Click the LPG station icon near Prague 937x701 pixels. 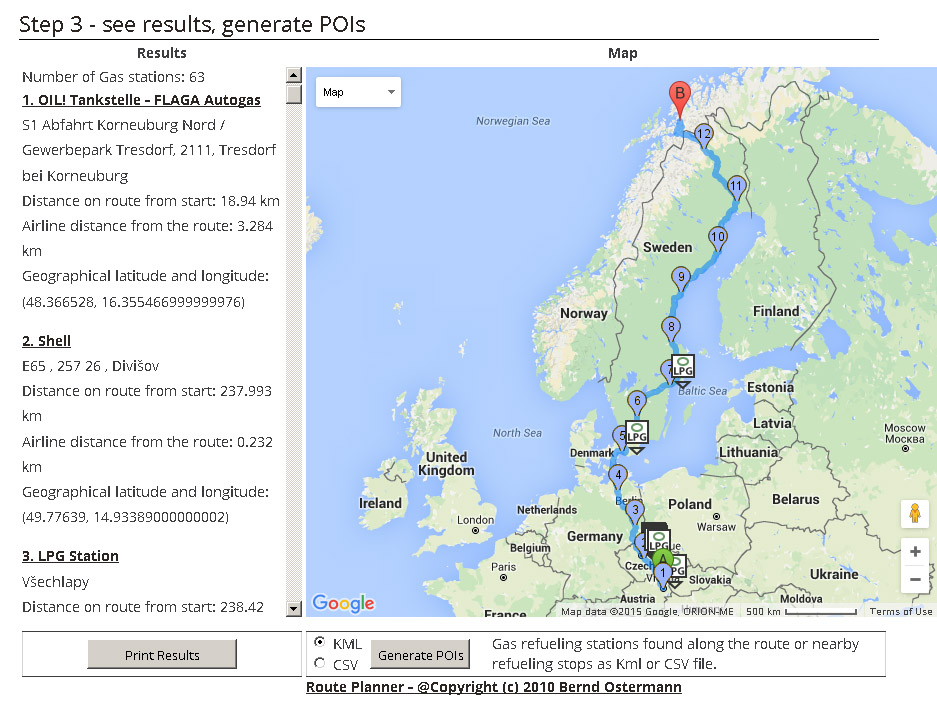pos(659,541)
